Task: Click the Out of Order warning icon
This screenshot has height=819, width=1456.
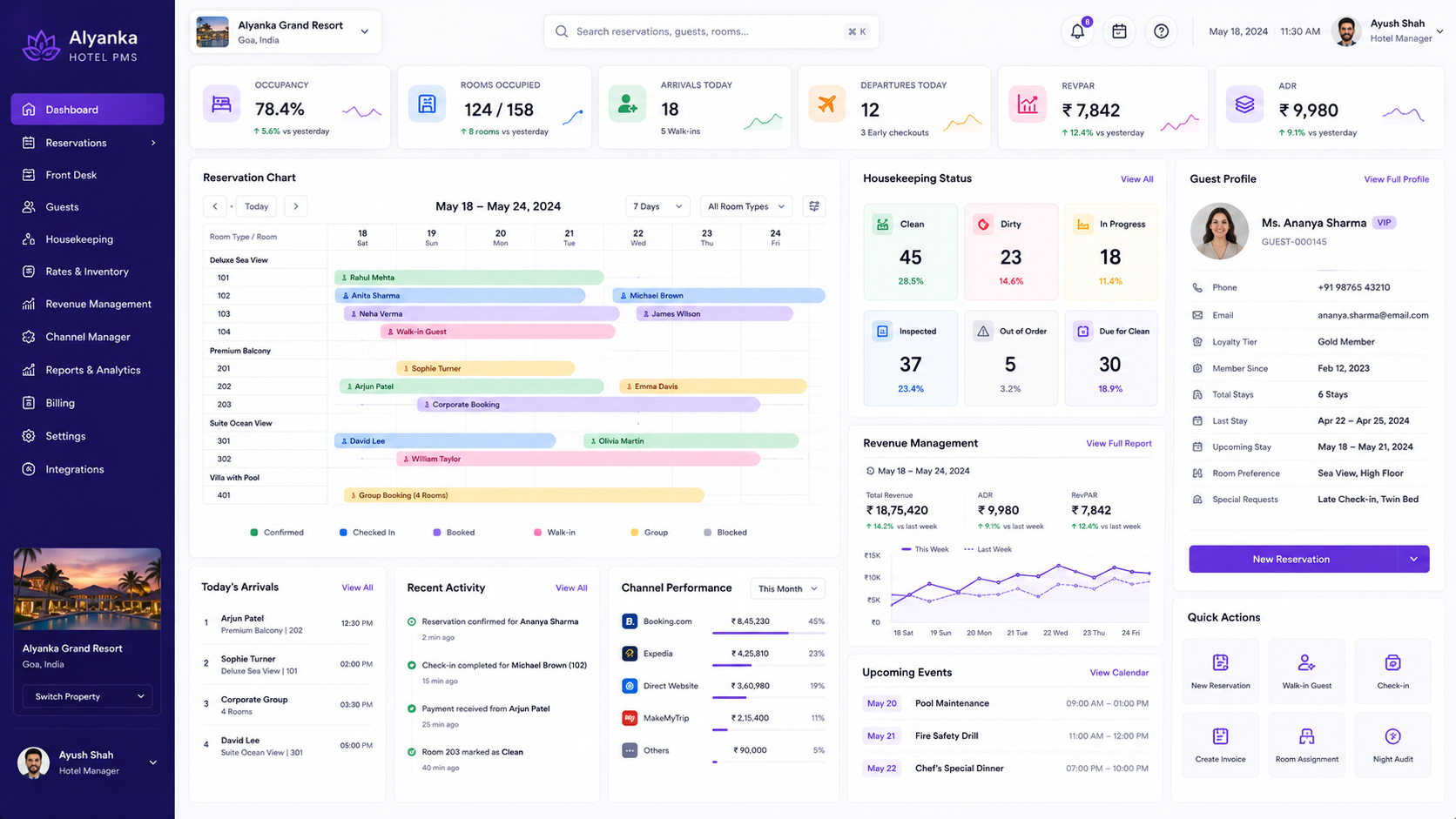Action: coord(983,332)
